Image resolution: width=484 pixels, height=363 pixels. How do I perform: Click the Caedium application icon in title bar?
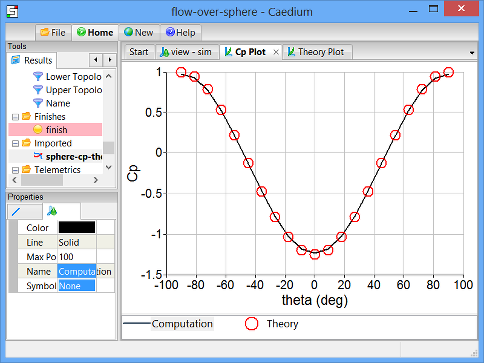point(12,11)
